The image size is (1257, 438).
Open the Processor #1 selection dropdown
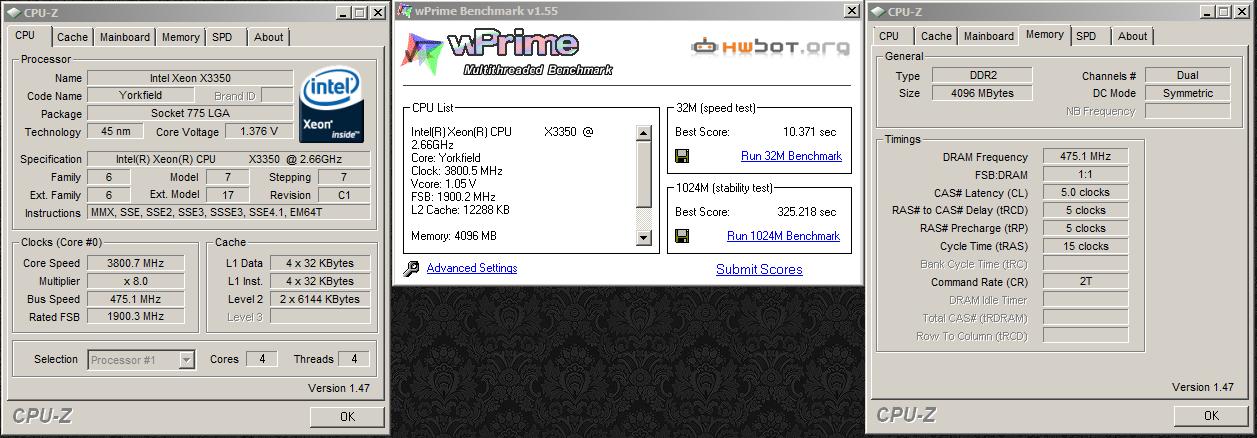tap(187, 359)
